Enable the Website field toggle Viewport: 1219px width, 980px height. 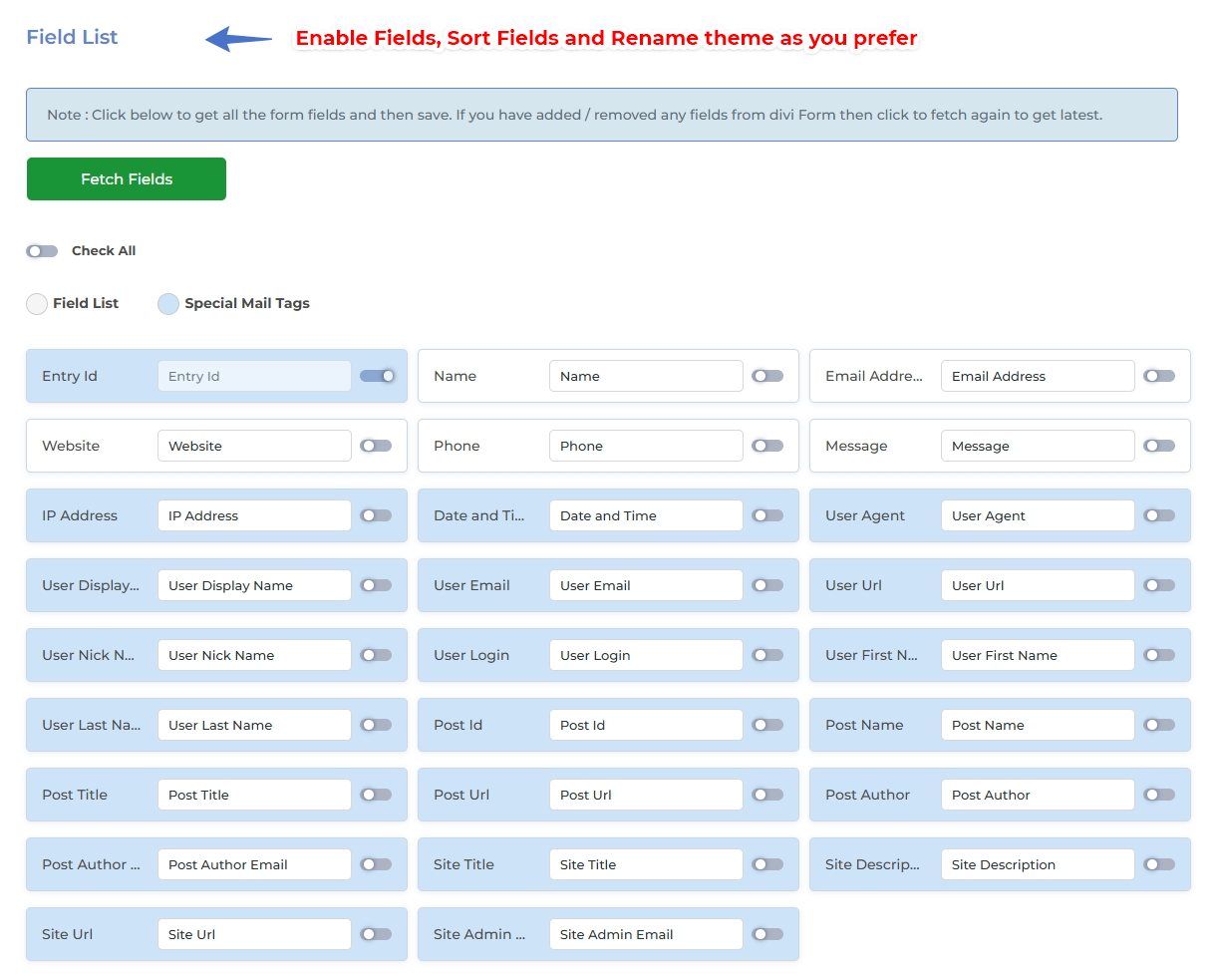point(376,446)
